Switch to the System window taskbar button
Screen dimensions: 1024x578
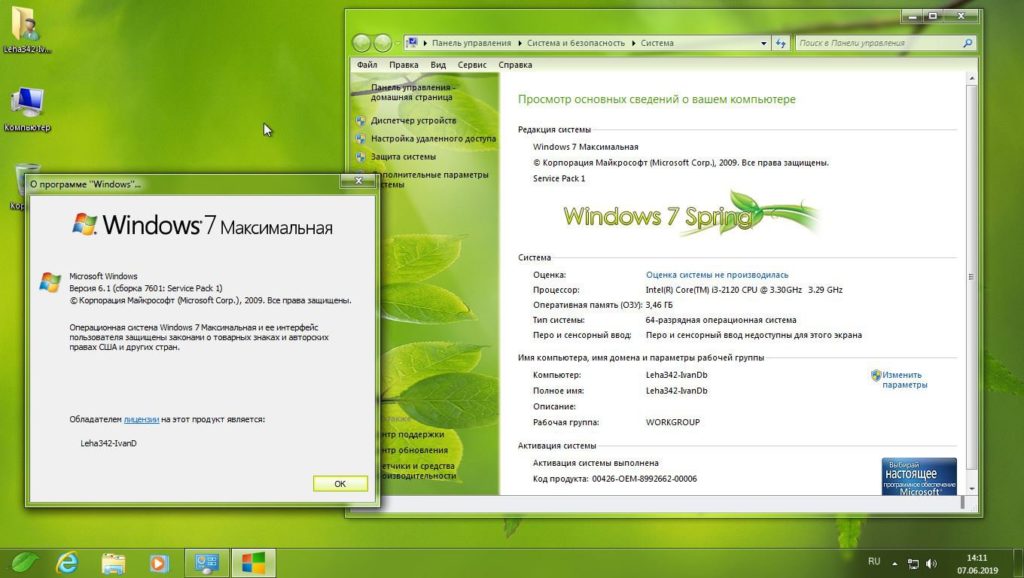pyautogui.click(x=207, y=562)
